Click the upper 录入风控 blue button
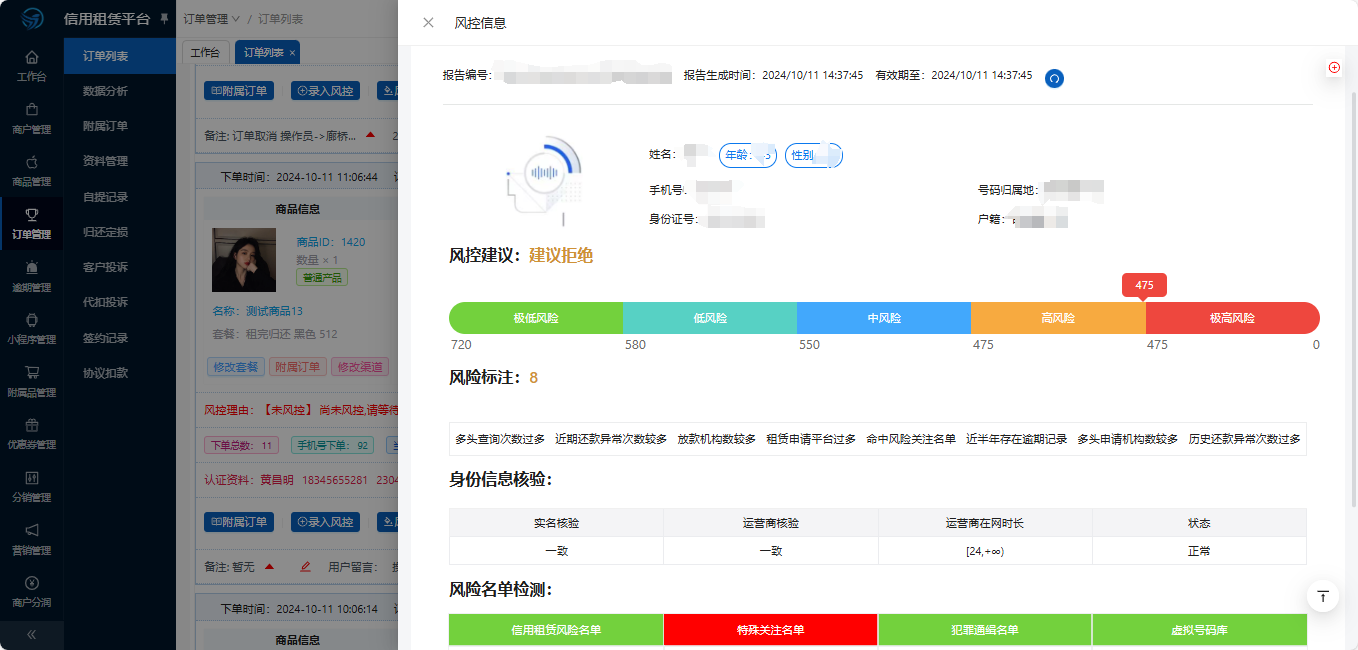This screenshot has height=650, width=1358. pyautogui.click(x=325, y=91)
